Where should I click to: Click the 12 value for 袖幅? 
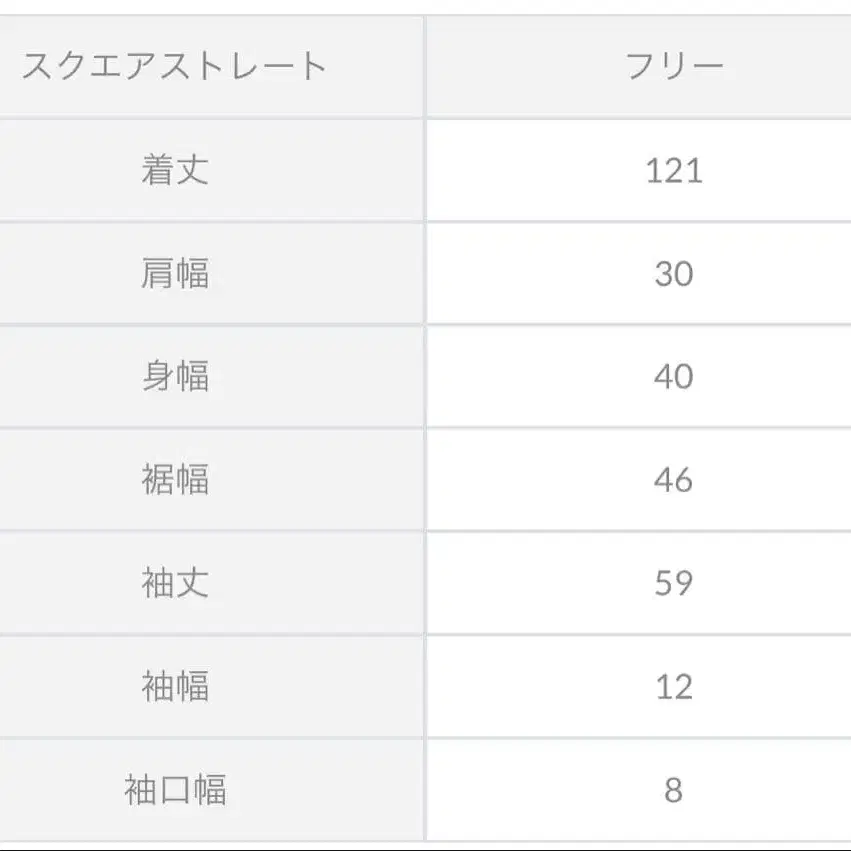pyautogui.click(x=673, y=687)
